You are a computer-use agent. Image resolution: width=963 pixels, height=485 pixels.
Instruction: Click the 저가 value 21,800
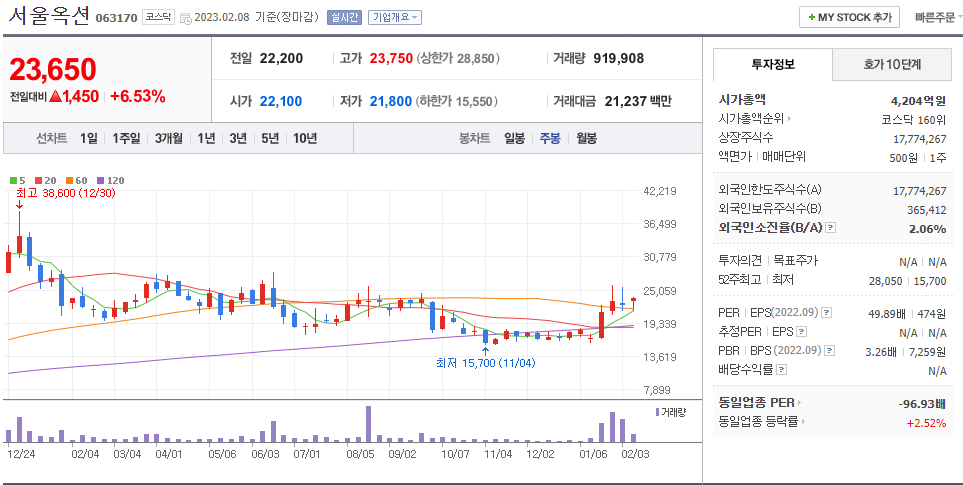click(x=391, y=101)
